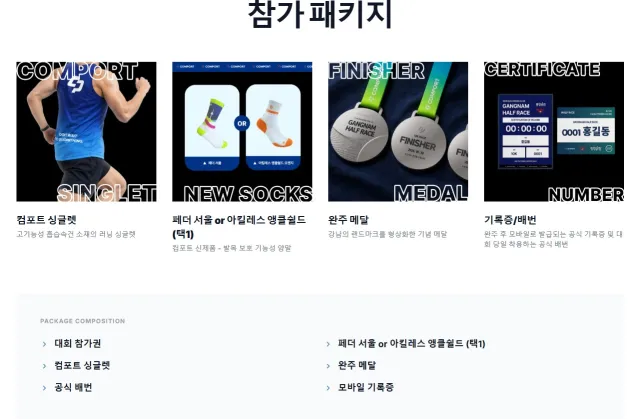Select the left Feather Seoul sock picture
Viewport: 640px width, 419px height.
point(212,127)
